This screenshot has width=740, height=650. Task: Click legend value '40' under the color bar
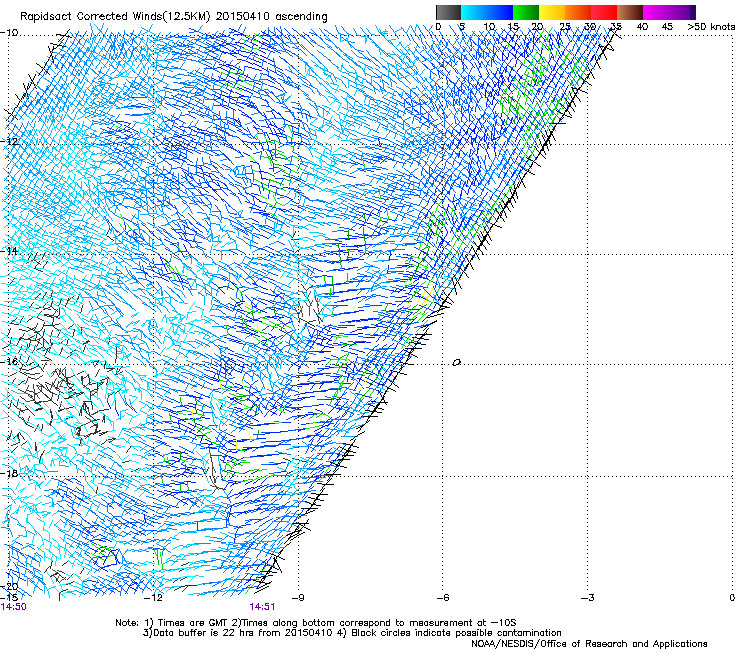[642, 27]
